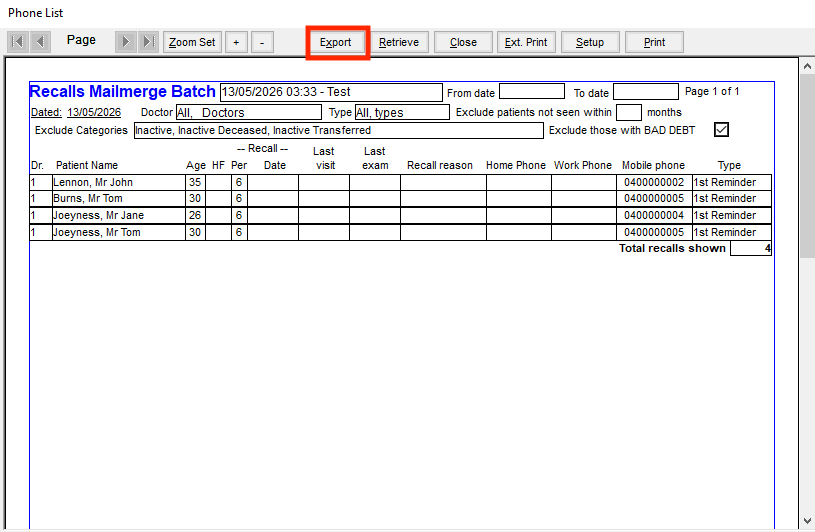Click the 'Dated: 13/05/2026' text
Image resolution: width=815 pixels, height=532 pixels.
(76, 112)
